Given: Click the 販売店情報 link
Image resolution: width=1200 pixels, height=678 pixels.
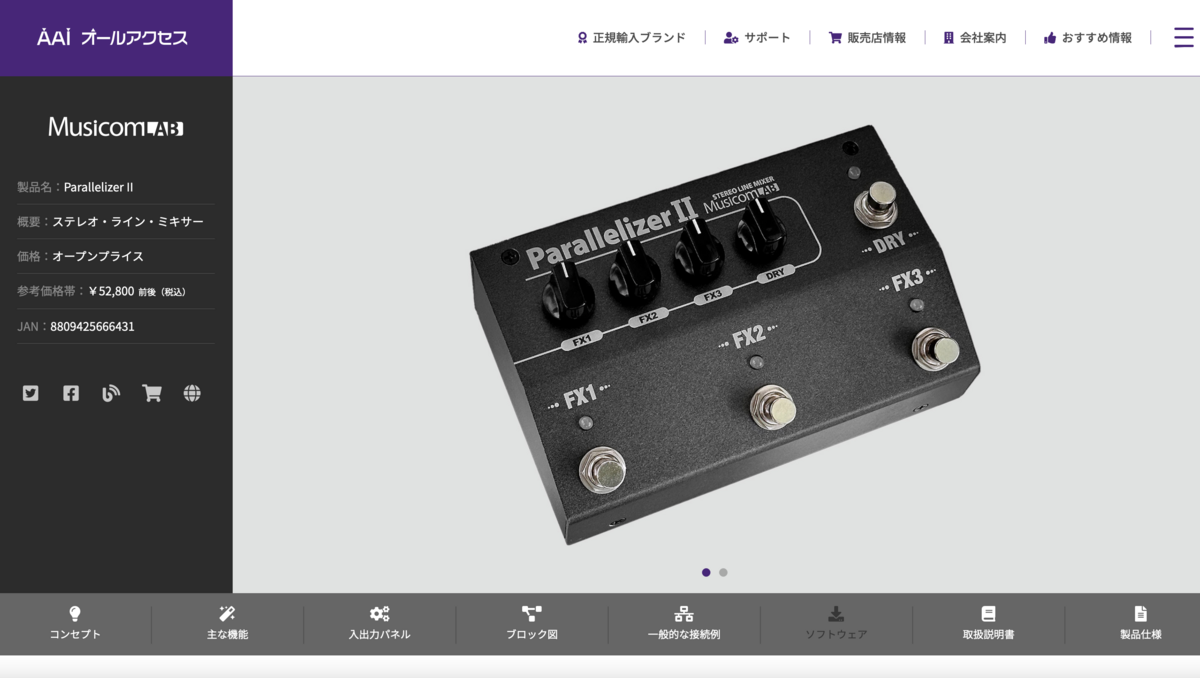Looking at the screenshot, I should tap(867, 37).
